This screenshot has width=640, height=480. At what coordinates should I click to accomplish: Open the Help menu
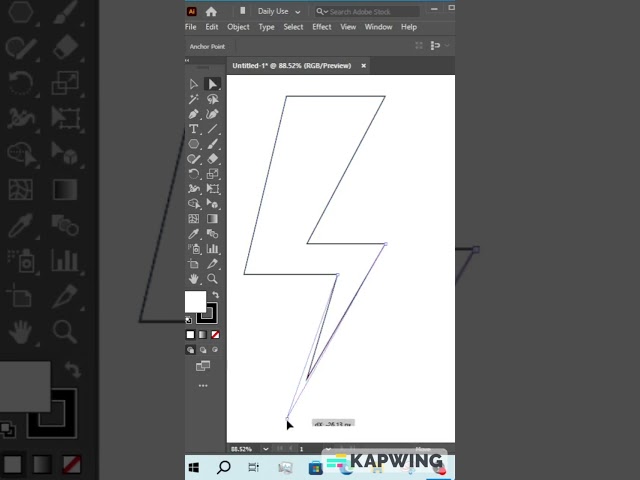tap(409, 27)
